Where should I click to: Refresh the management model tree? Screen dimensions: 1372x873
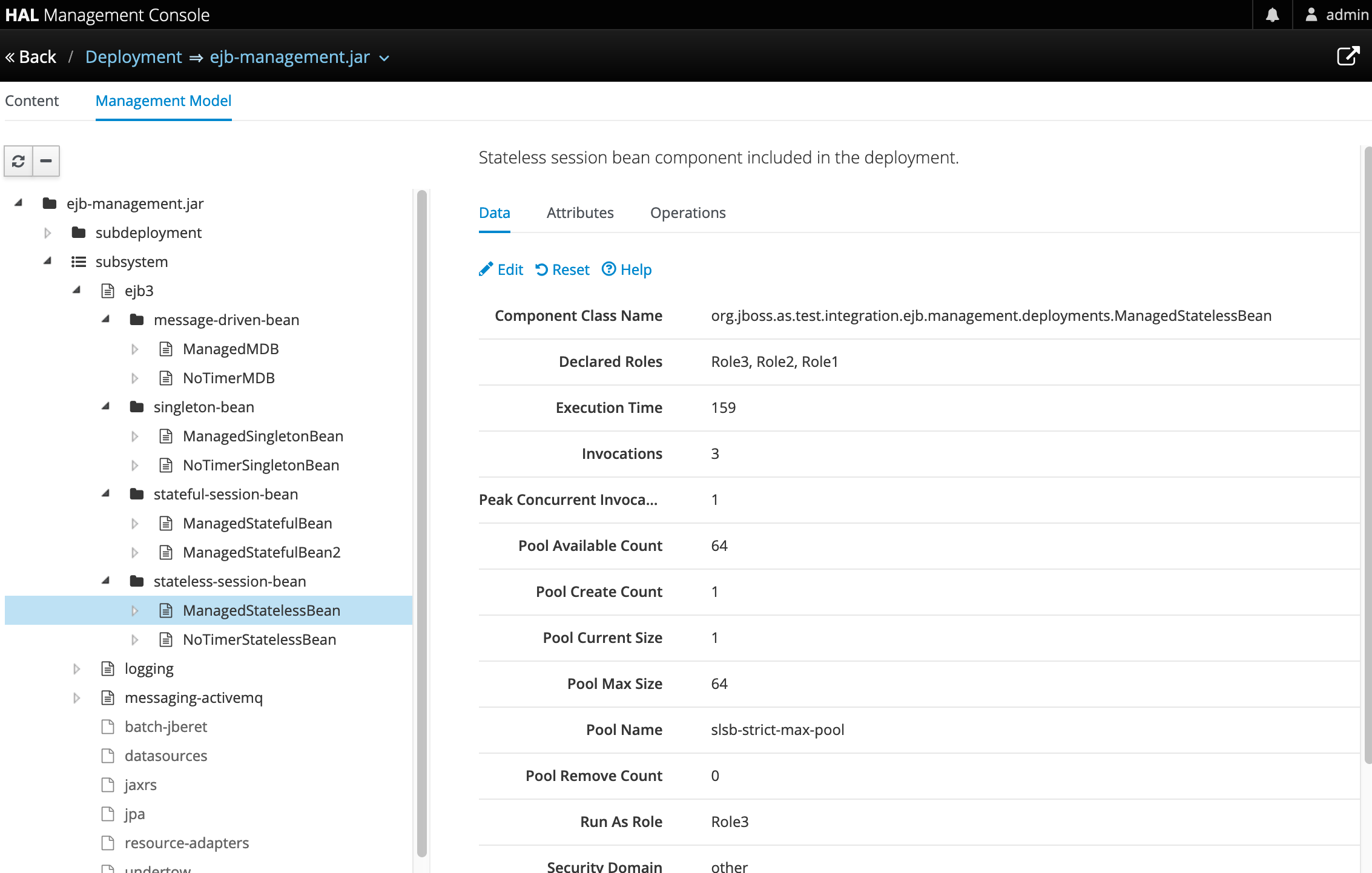tap(18, 161)
